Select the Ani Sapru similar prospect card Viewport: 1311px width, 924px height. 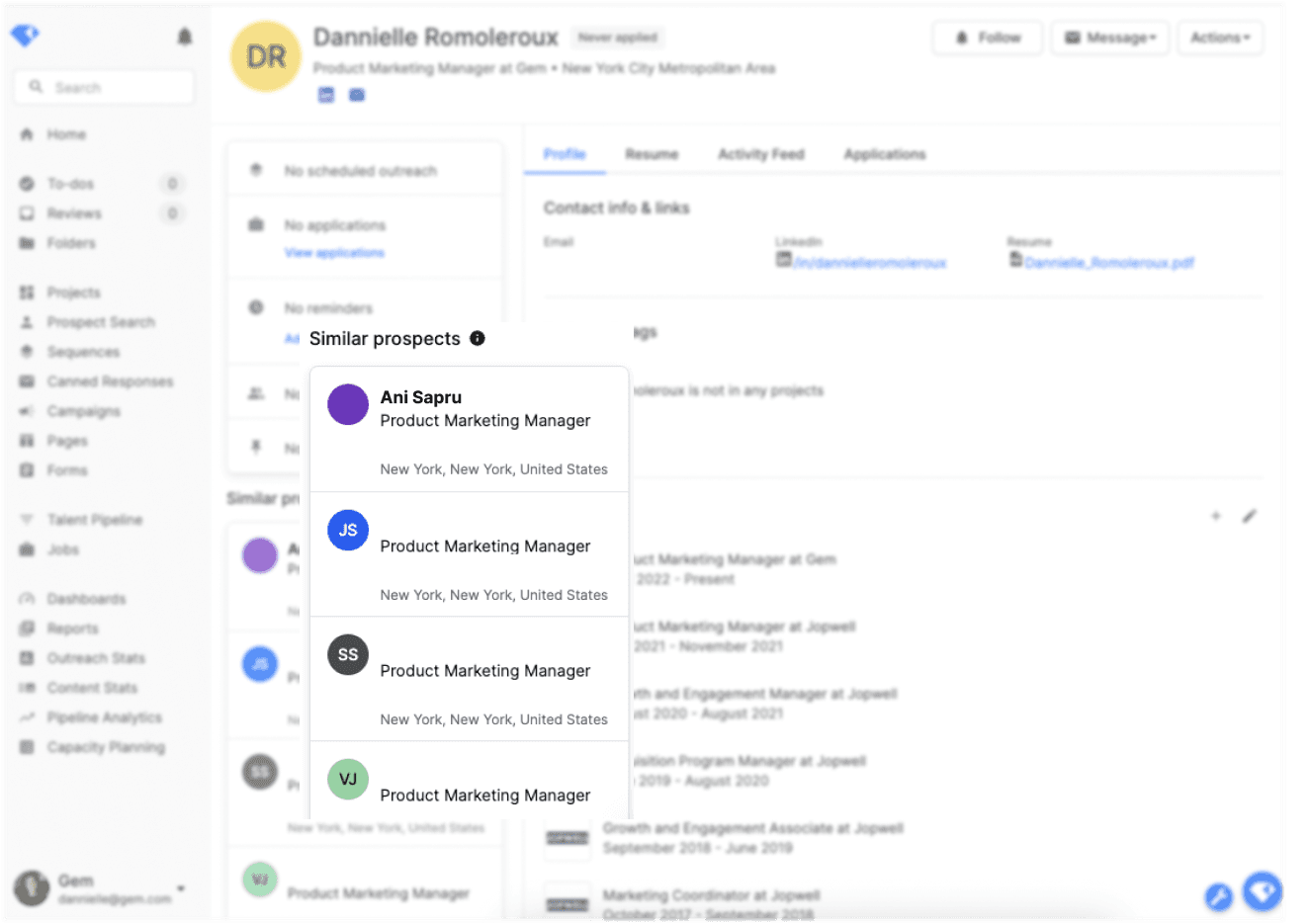coord(470,430)
